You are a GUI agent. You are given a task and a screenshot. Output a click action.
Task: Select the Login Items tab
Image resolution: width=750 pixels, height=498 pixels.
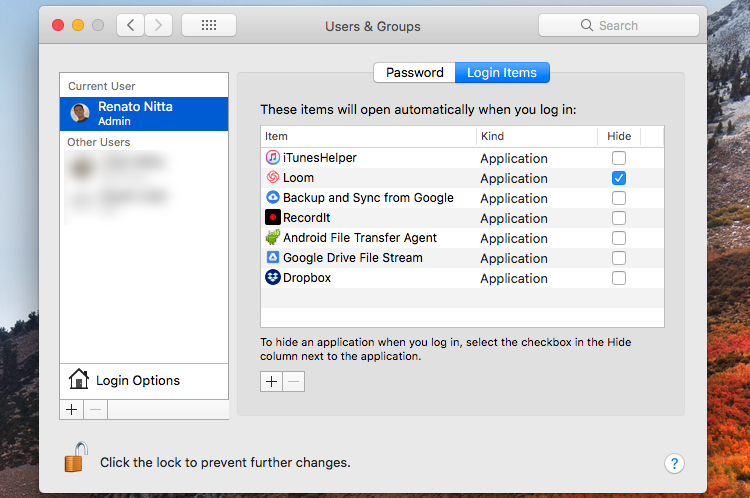coord(502,73)
